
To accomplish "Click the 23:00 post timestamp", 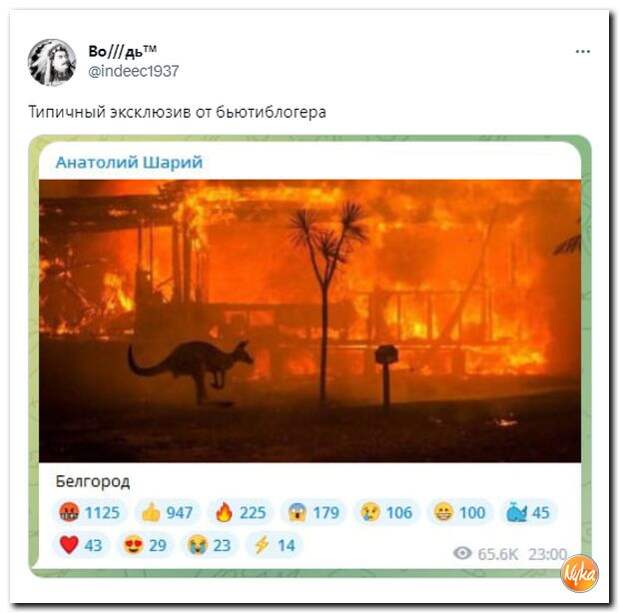I will point(548,554).
